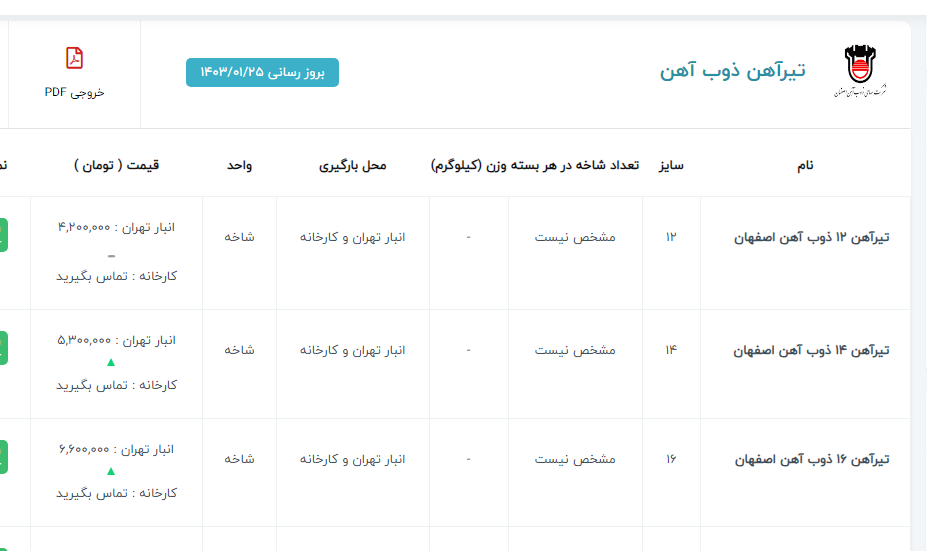The height and width of the screenshot is (551, 927).
Task: Click the سایز column header
Action: (670, 165)
